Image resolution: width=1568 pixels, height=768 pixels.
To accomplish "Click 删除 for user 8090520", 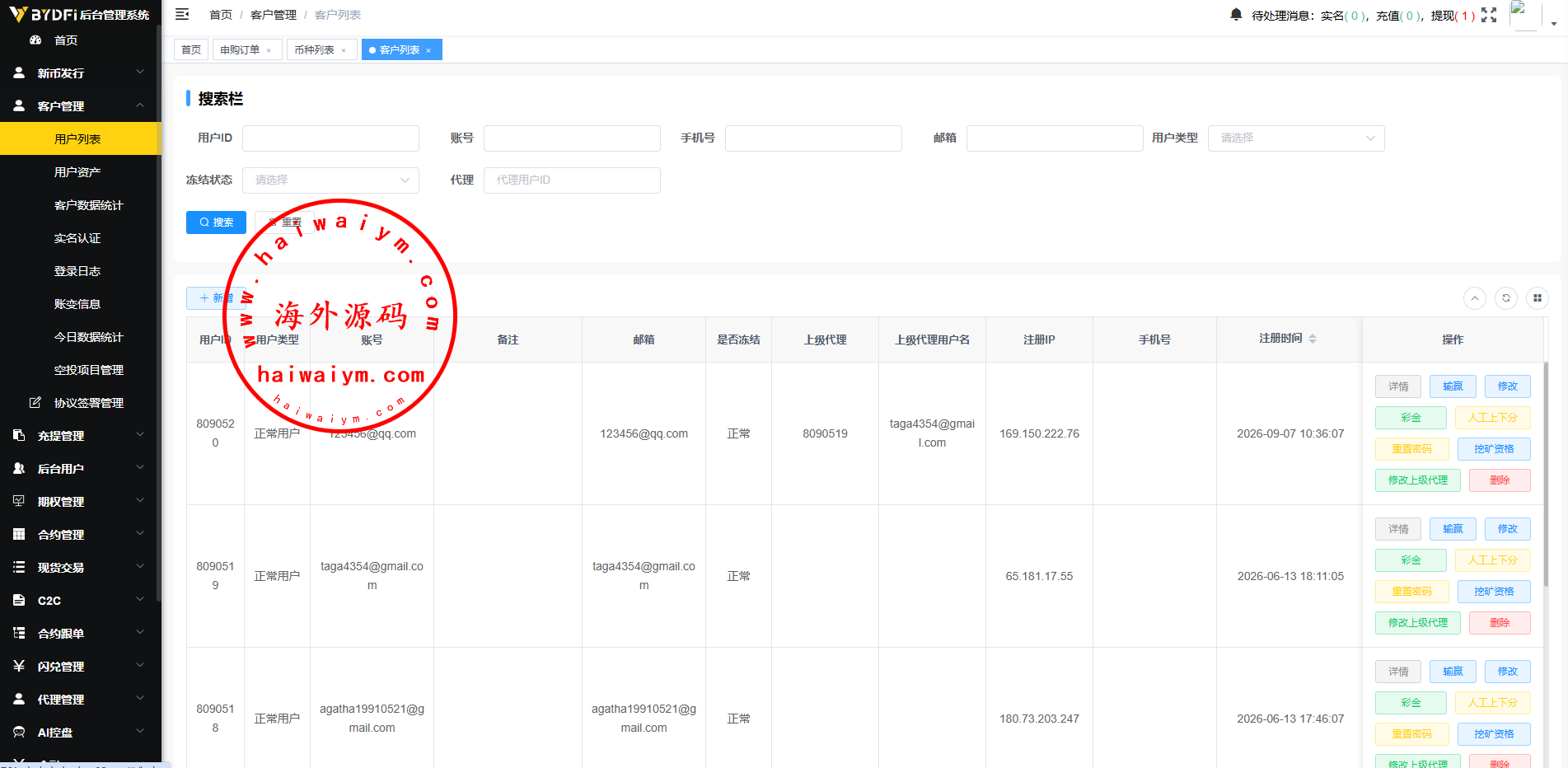I will (x=1500, y=480).
